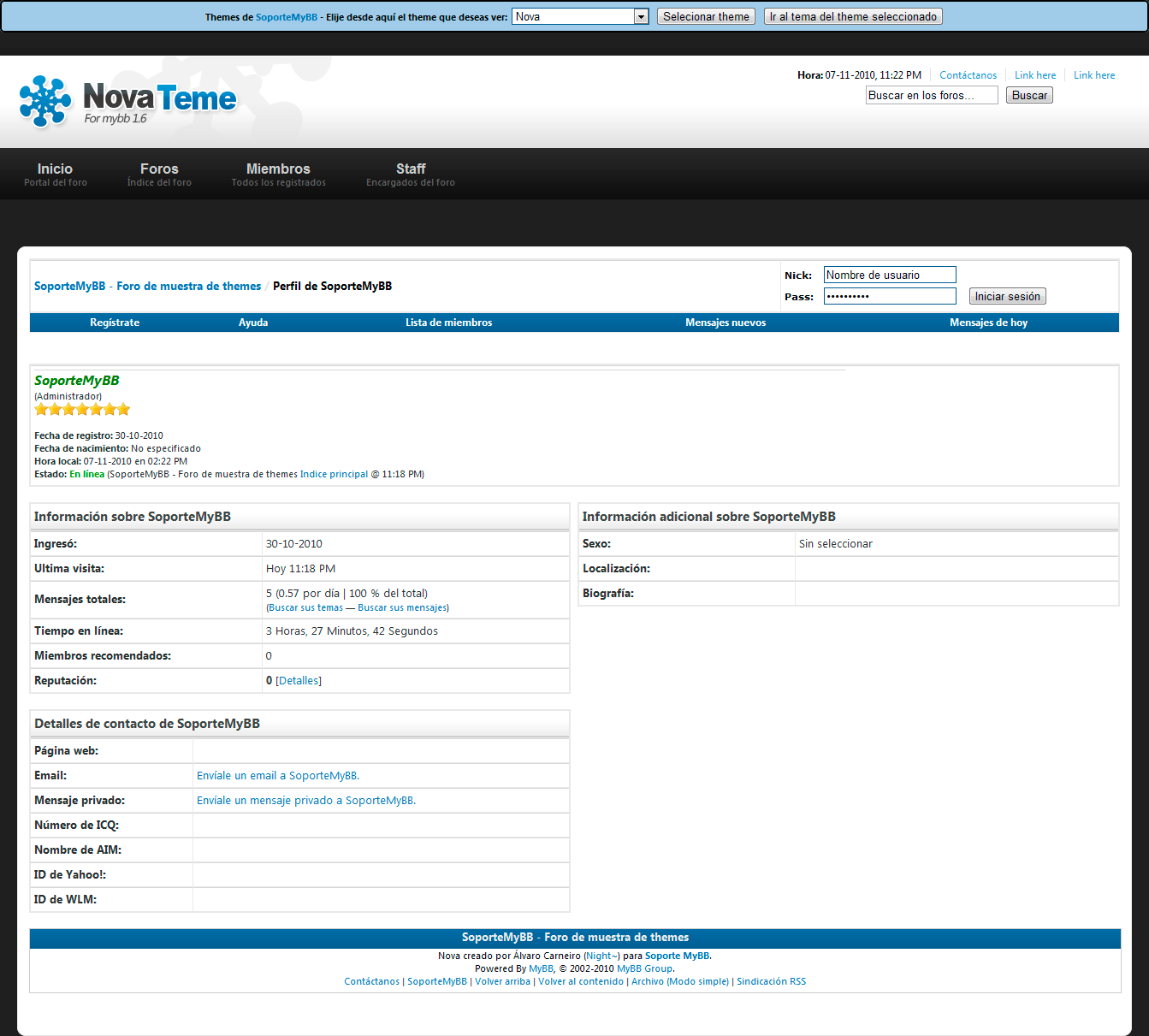Click the Sindicación RSS footer link
Screen dimensions: 1149x1036
(771, 982)
